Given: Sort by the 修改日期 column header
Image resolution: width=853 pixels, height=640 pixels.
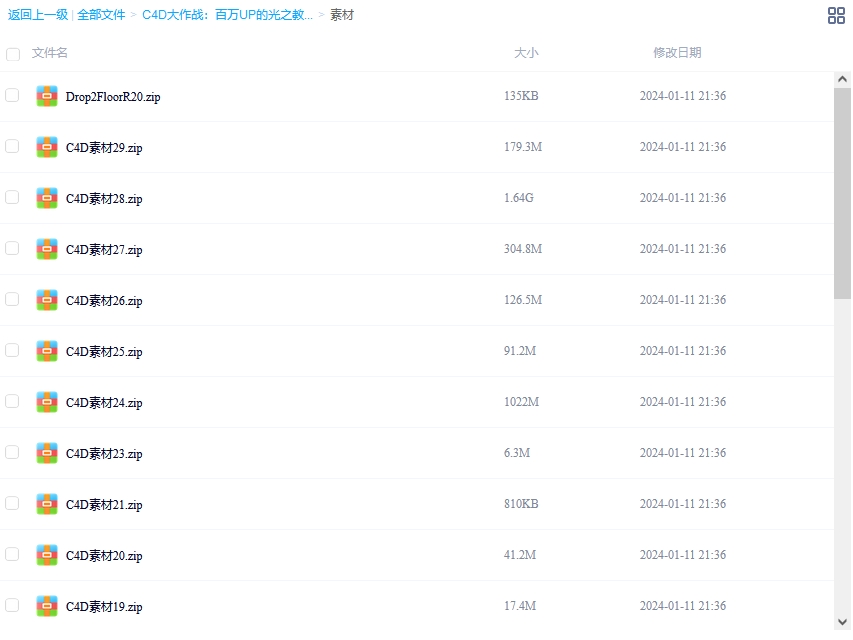Looking at the screenshot, I should [x=677, y=53].
